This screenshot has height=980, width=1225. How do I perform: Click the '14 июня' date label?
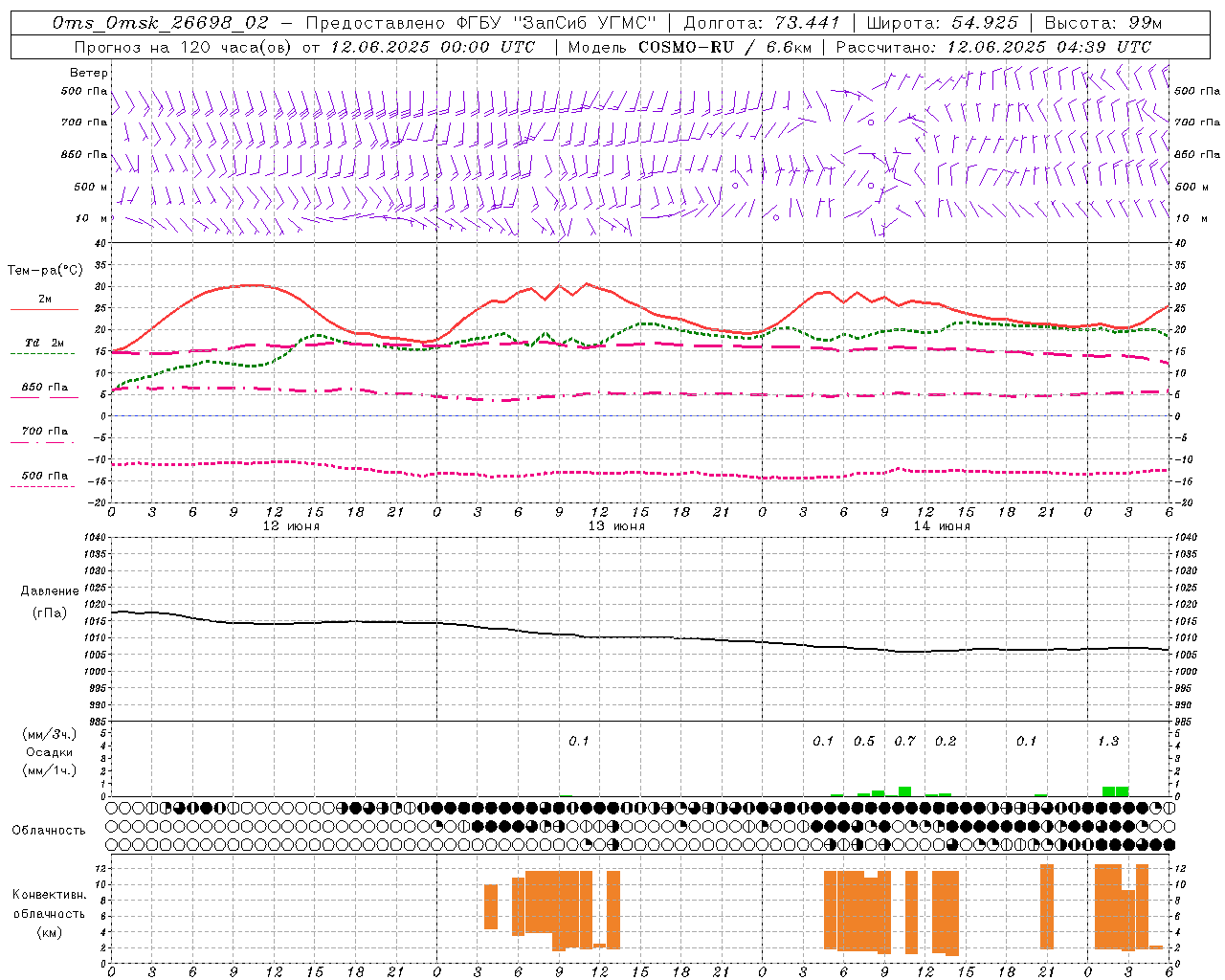pyautogui.click(x=942, y=525)
